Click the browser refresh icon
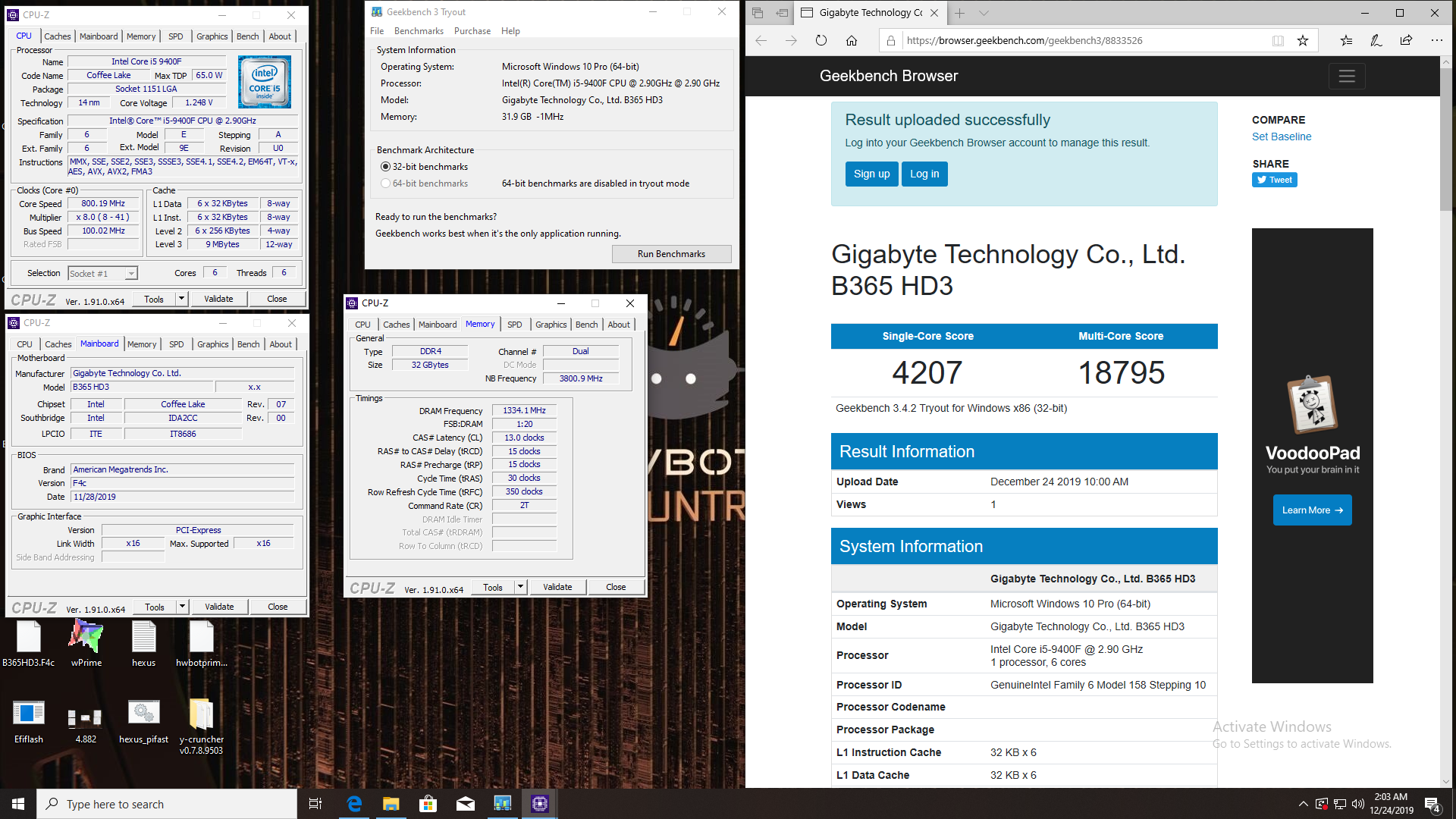Image resolution: width=1456 pixels, height=819 pixels. [821, 41]
